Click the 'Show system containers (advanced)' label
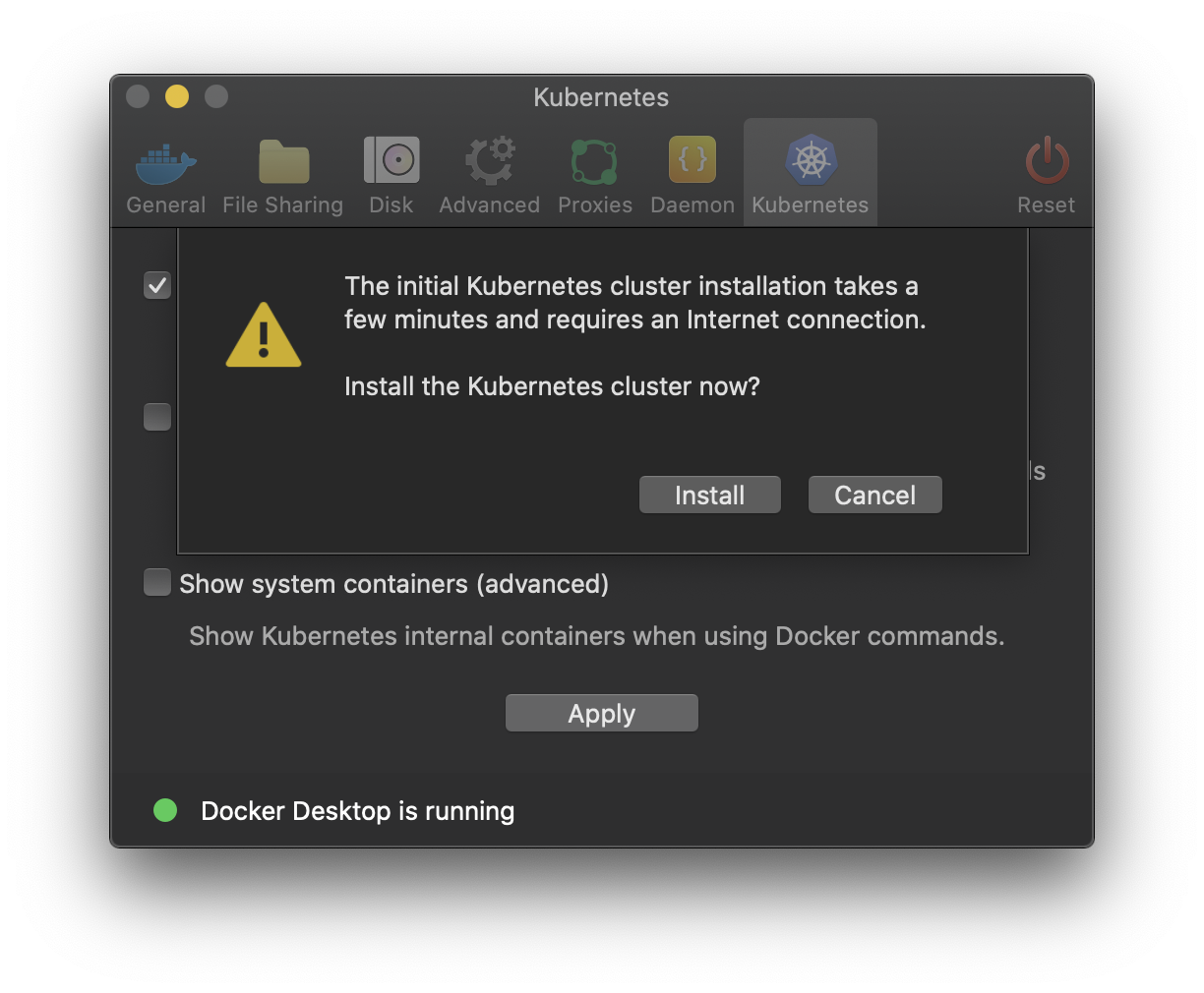This screenshot has width=1204, height=993. (393, 584)
